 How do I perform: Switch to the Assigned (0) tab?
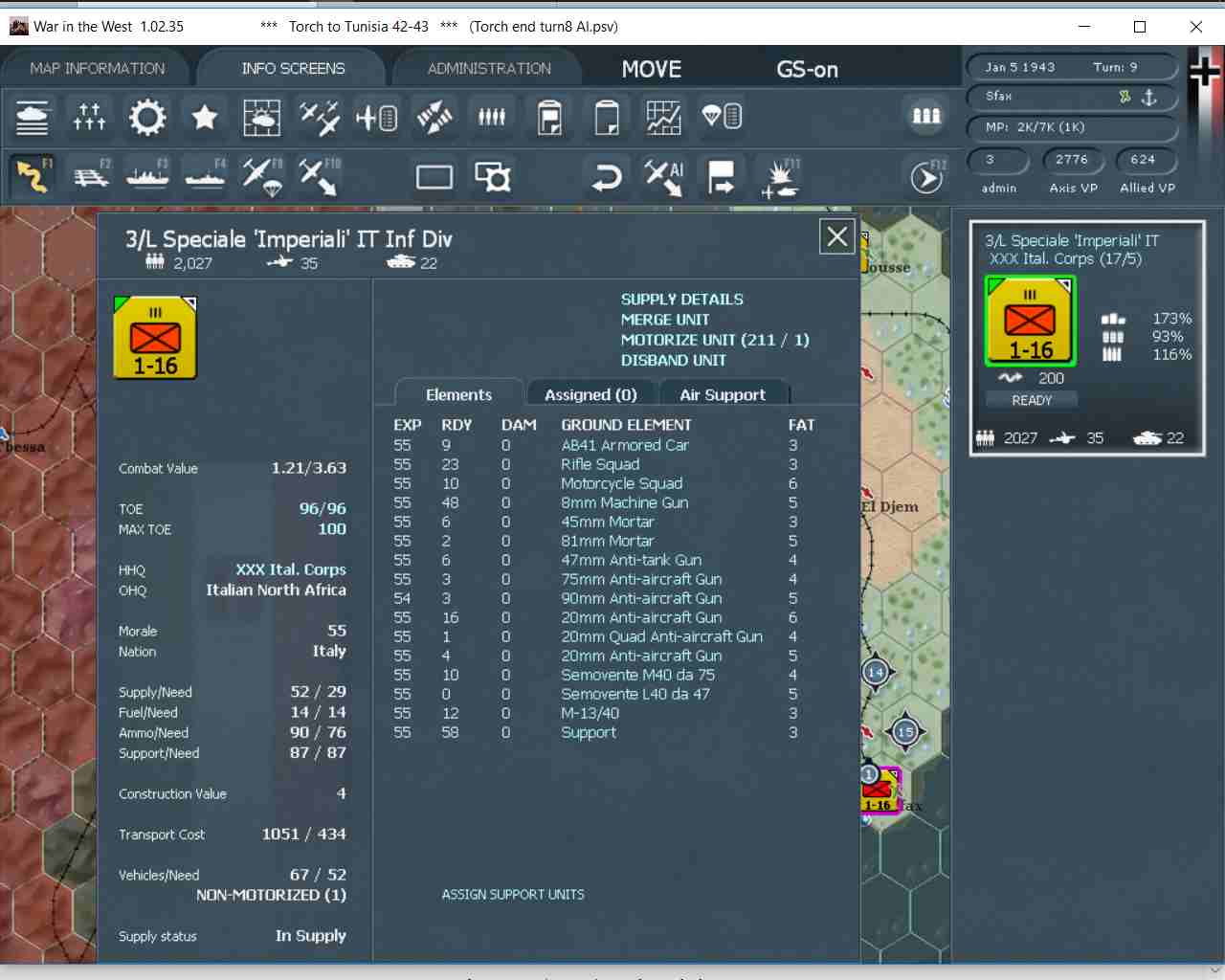[x=590, y=394]
